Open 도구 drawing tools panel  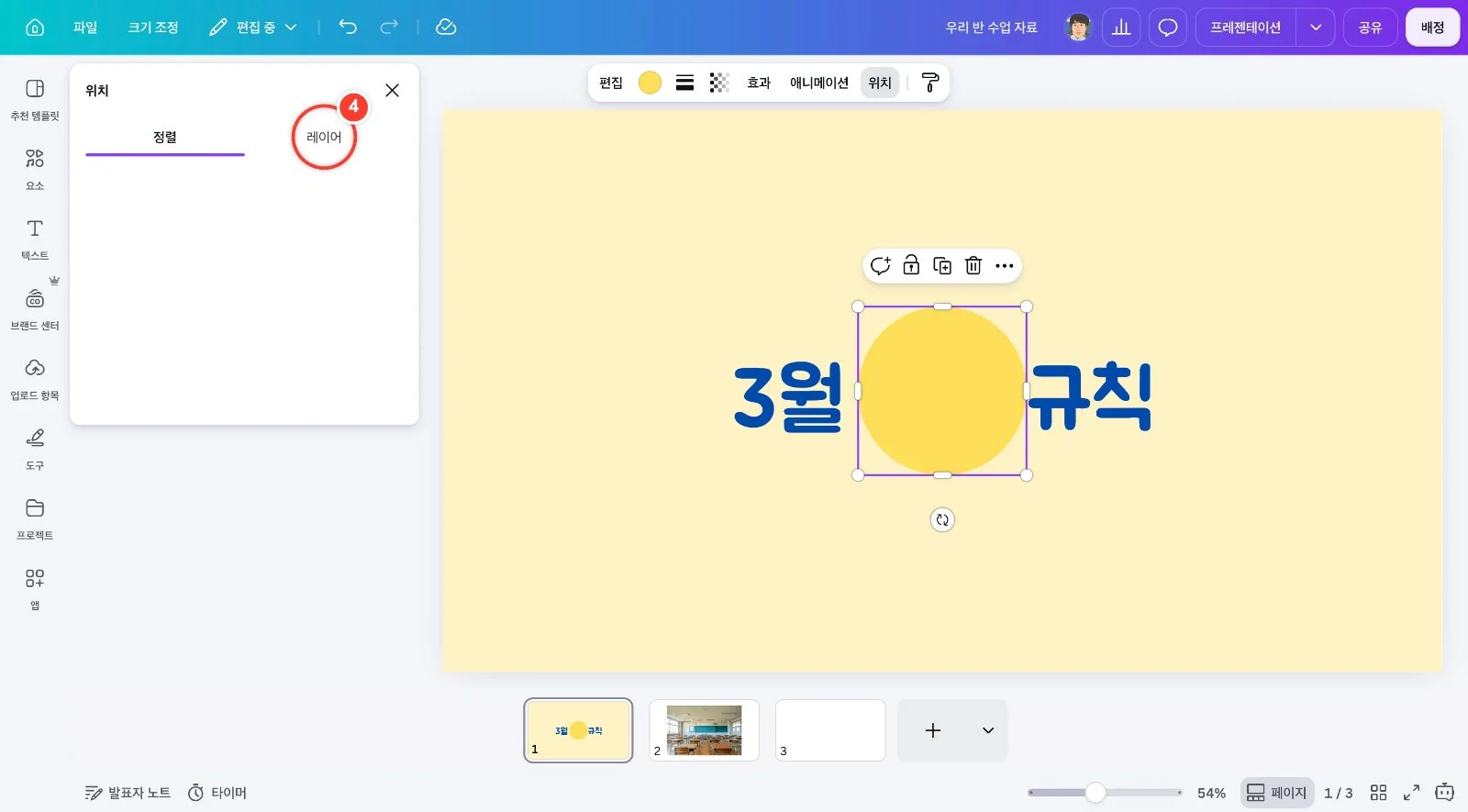[x=35, y=450]
